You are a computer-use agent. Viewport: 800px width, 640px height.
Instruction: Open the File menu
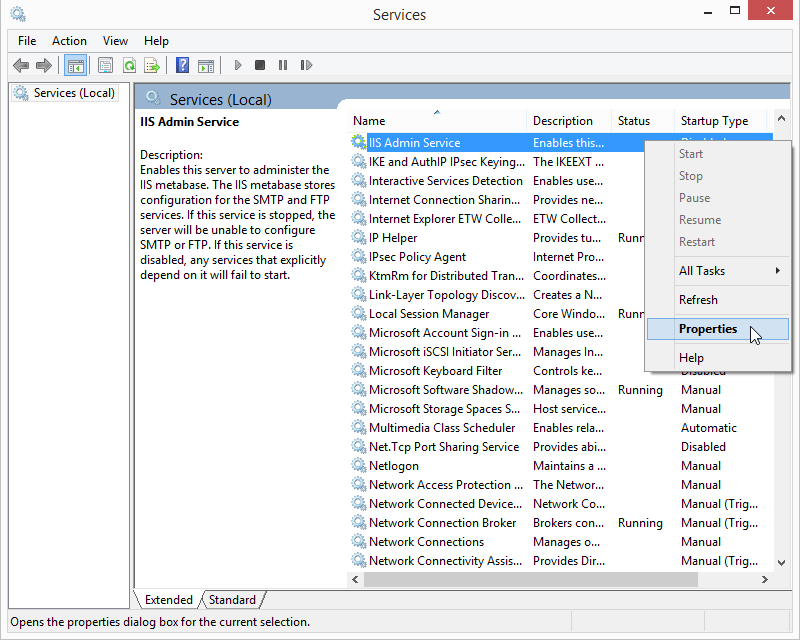[27, 41]
